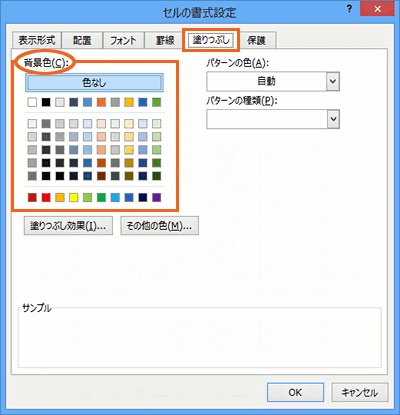Image resolution: width=400 pixels, height=415 pixels.
Task: Open 塗りつぶし効果 dialog button
Action: point(68,226)
